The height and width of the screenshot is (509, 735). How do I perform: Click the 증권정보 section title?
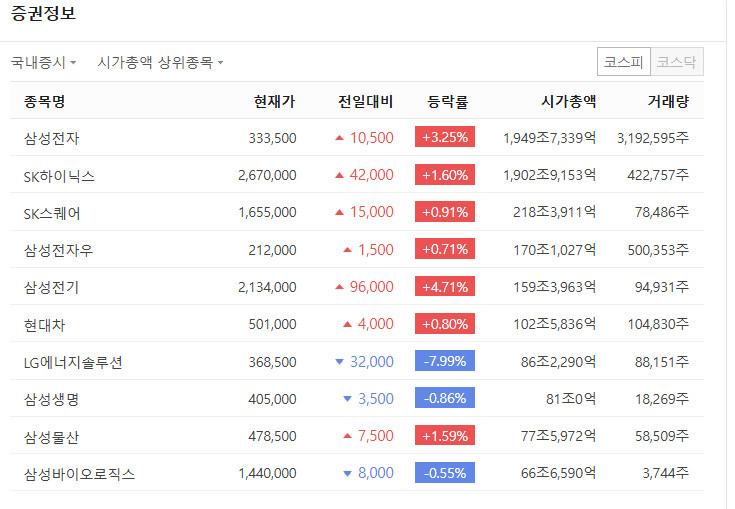pyautogui.click(x=43, y=13)
